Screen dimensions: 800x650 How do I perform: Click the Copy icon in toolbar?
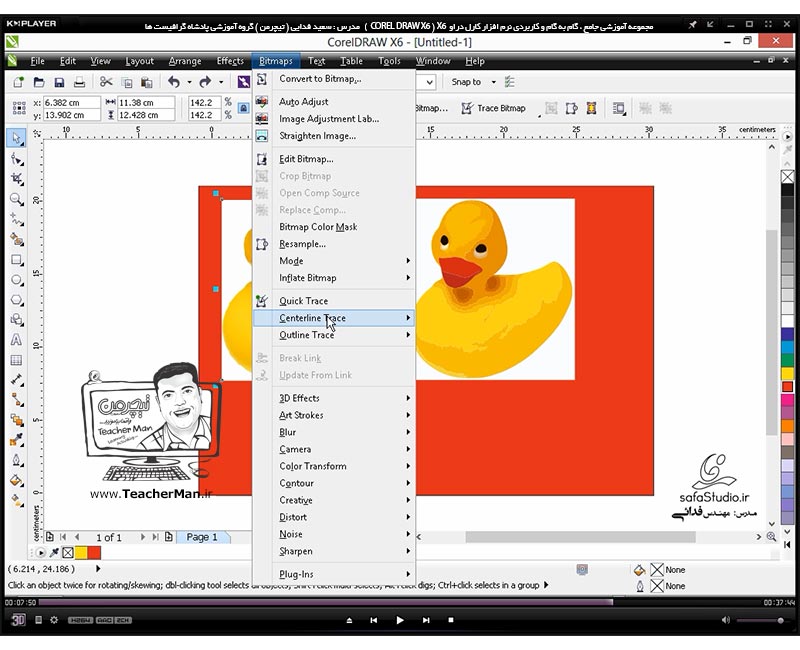[x=127, y=82]
